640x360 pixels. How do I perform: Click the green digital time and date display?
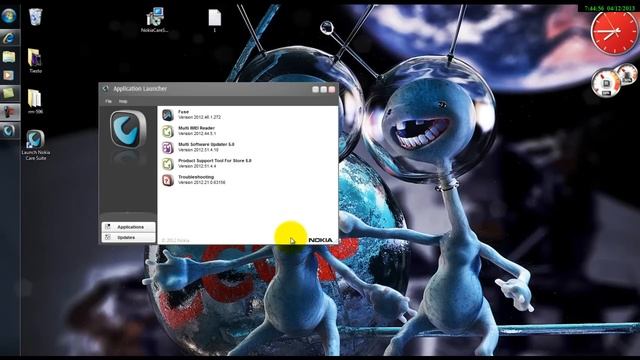(609, 8)
